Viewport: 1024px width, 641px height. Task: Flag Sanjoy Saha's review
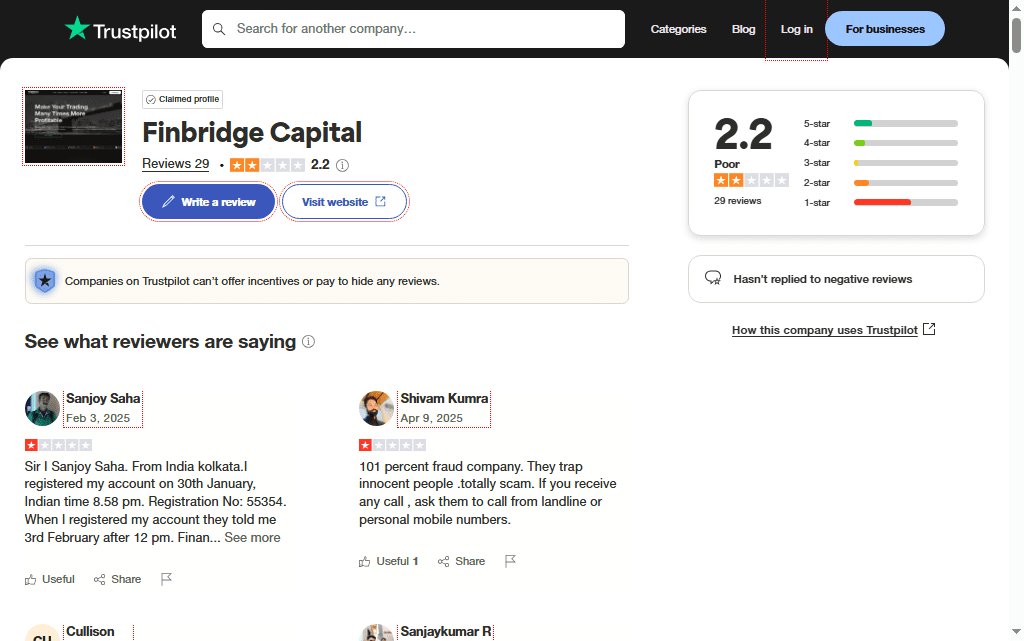(167, 579)
